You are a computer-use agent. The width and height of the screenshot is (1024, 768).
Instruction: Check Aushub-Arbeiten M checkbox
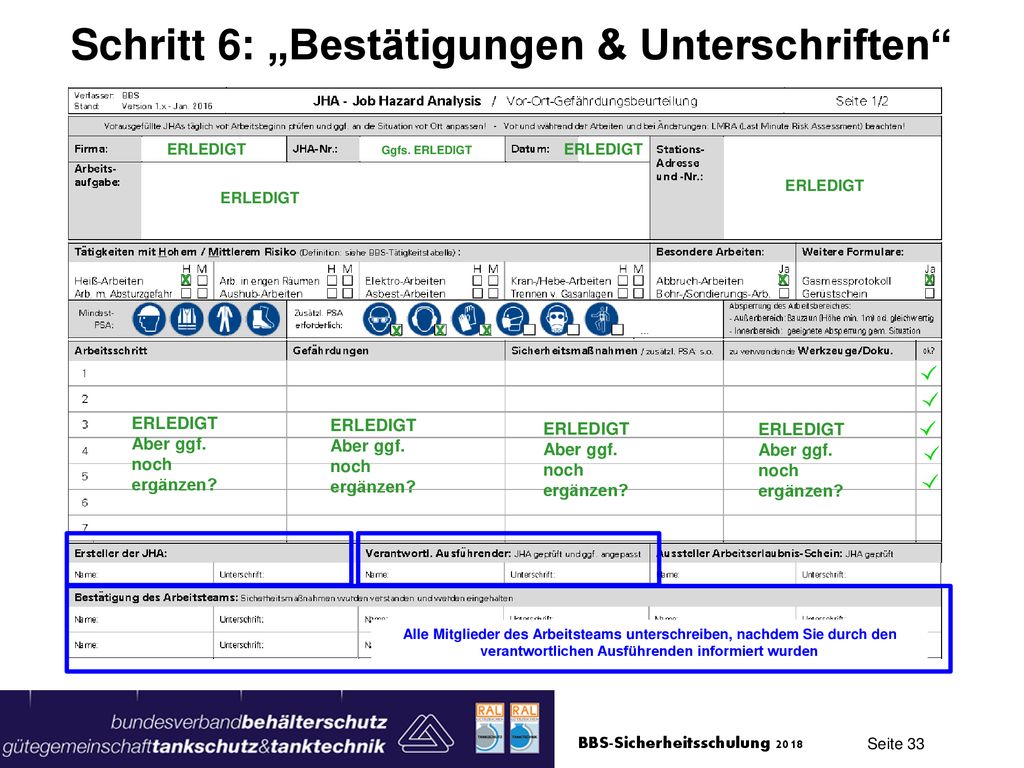click(x=348, y=293)
